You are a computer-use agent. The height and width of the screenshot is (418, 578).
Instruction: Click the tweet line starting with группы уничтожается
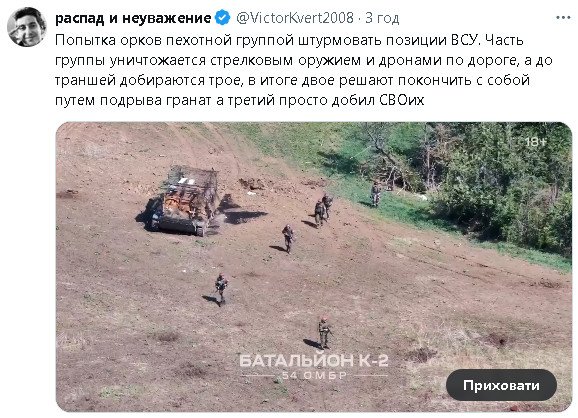(304, 60)
